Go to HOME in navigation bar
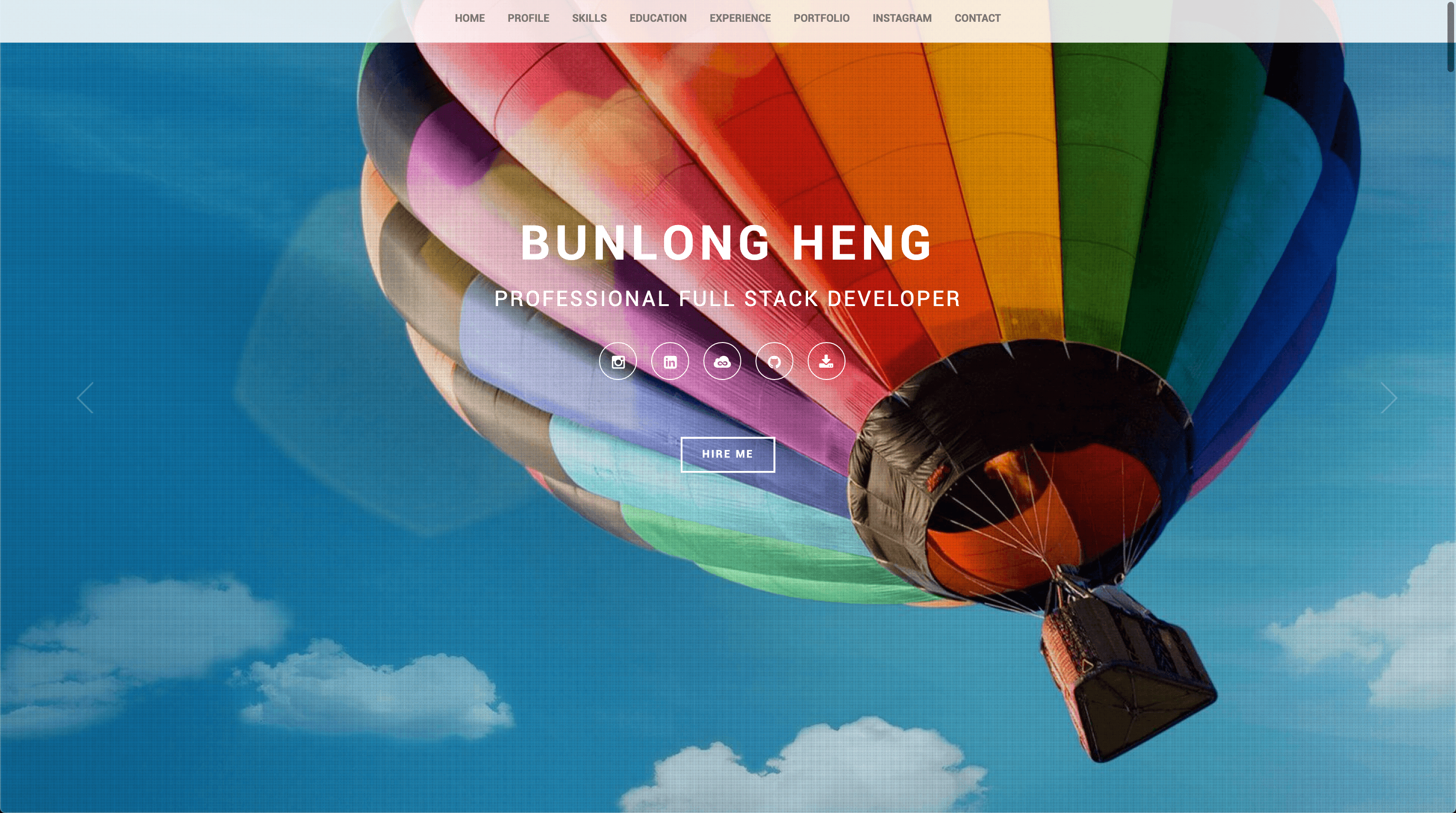 (470, 18)
